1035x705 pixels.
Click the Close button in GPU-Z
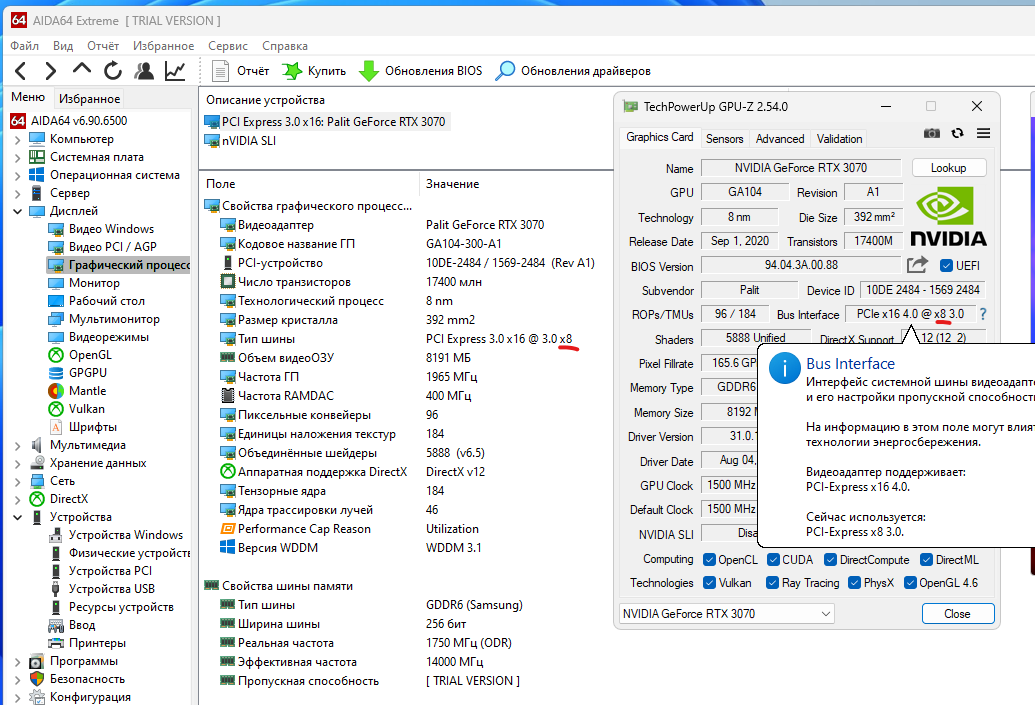coord(958,614)
